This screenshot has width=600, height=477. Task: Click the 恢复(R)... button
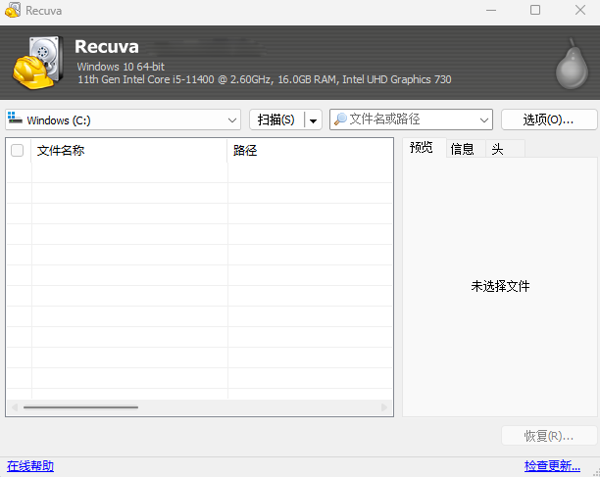tap(548, 436)
